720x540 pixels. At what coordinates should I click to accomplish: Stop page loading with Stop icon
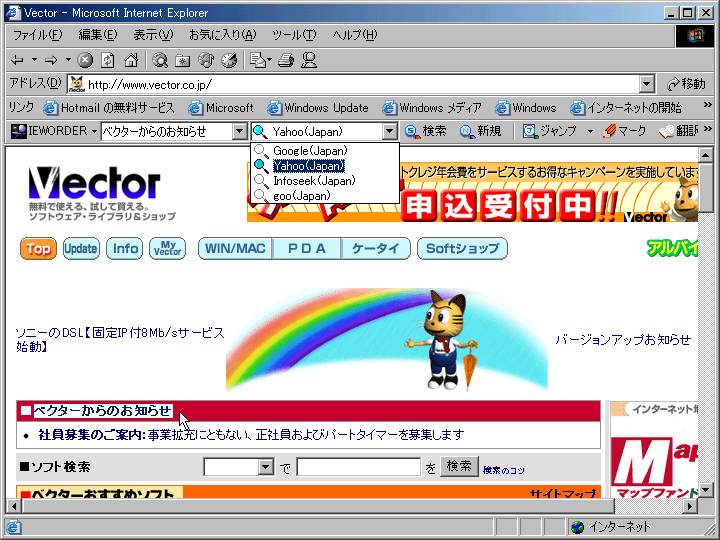point(85,60)
